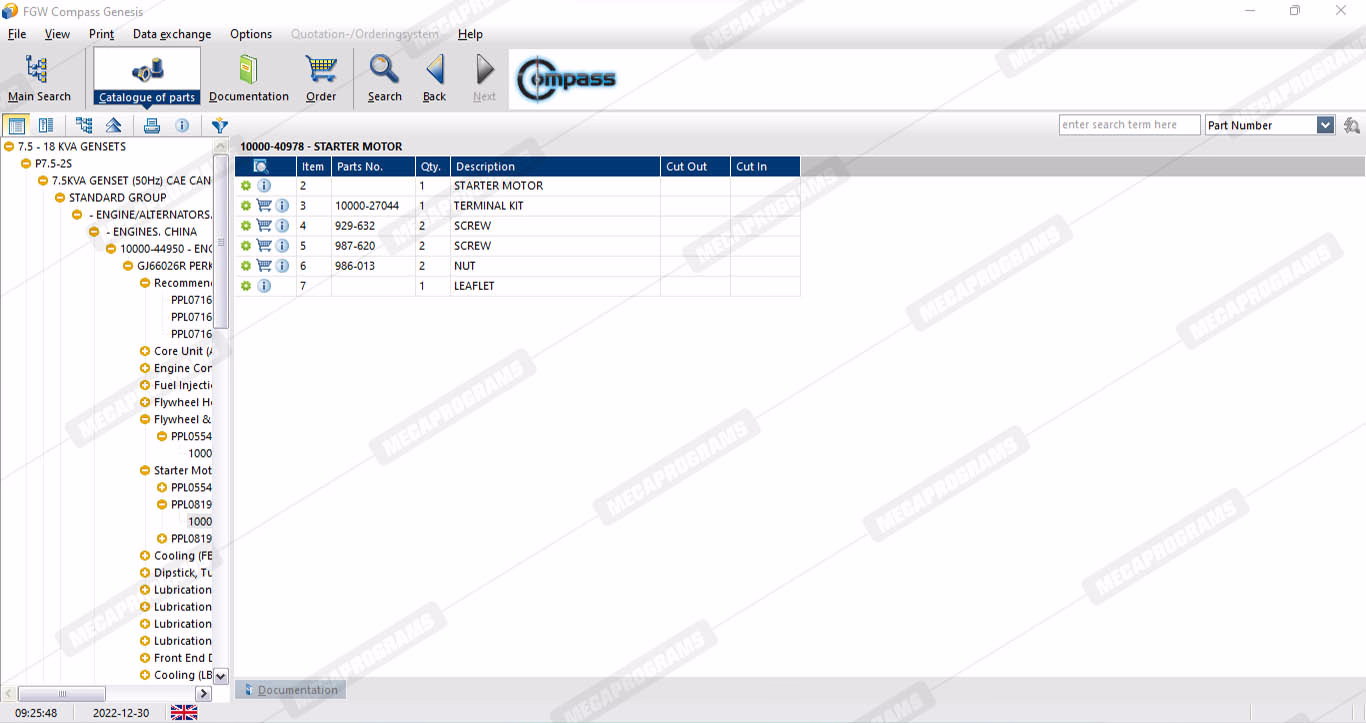
Task: Click the small printer icon
Action: [152, 125]
